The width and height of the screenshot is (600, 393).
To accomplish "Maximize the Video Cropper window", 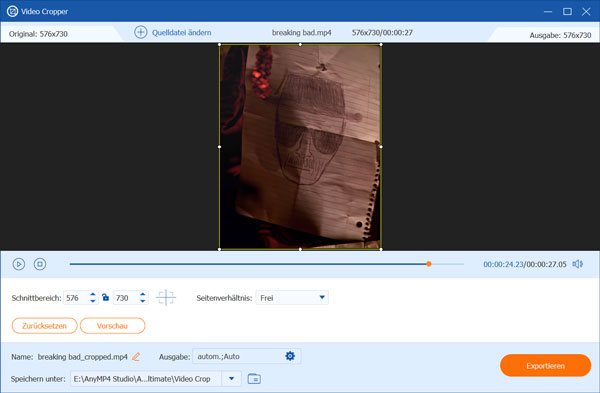I will point(567,11).
